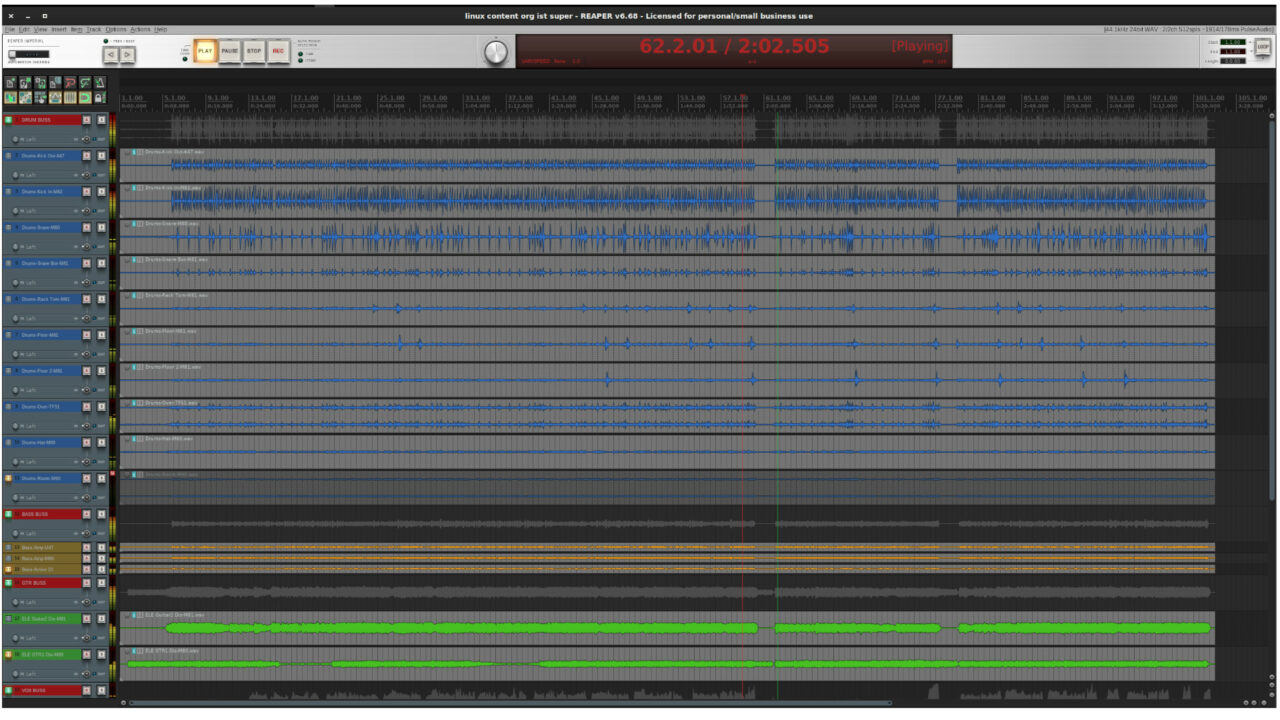The image size is (1280, 720).
Task: Click the Open Project toolbar icon
Action: tap(25, 83)
